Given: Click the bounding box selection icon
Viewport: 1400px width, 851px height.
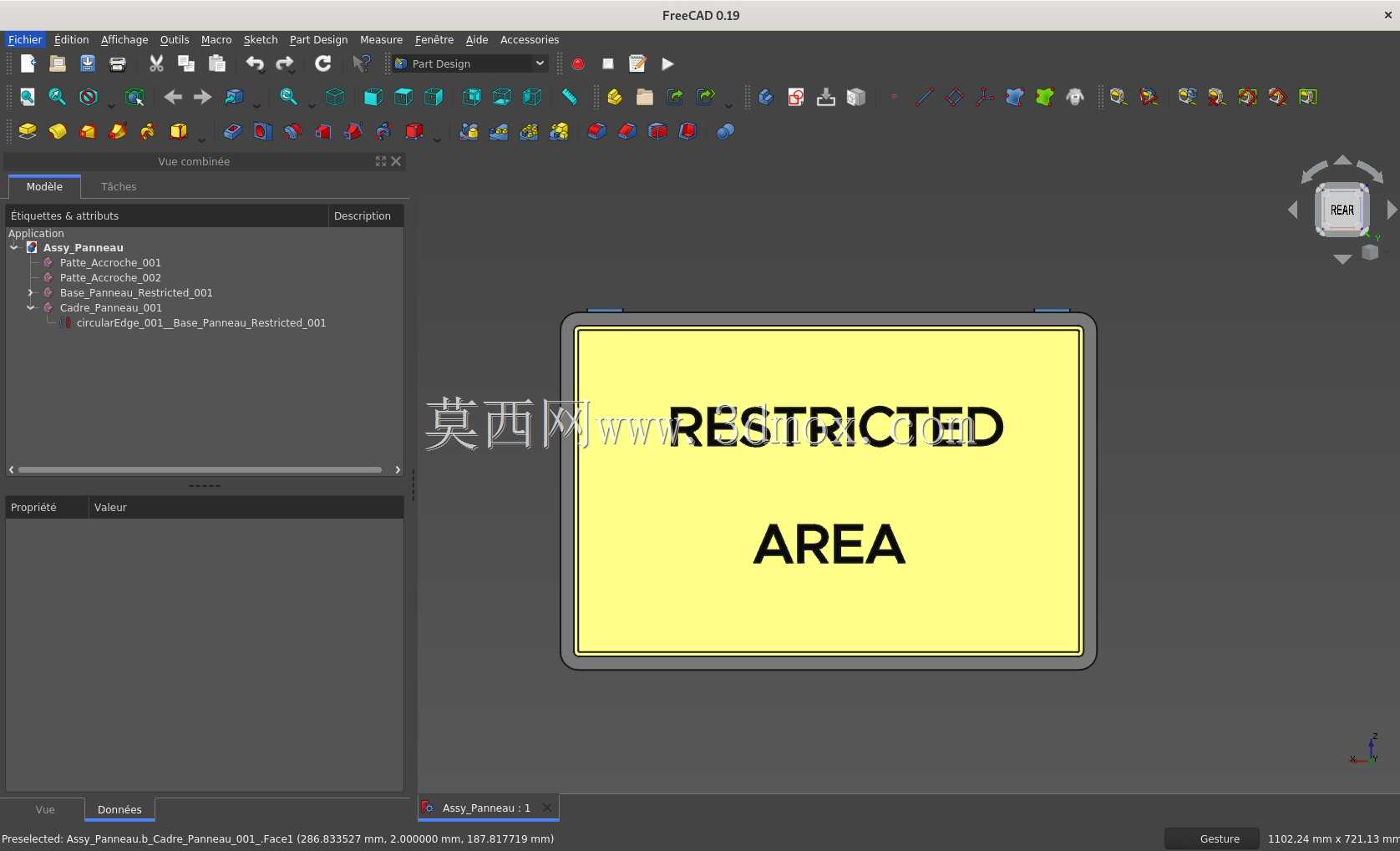Looking at the screenshot, I should 134,97.
